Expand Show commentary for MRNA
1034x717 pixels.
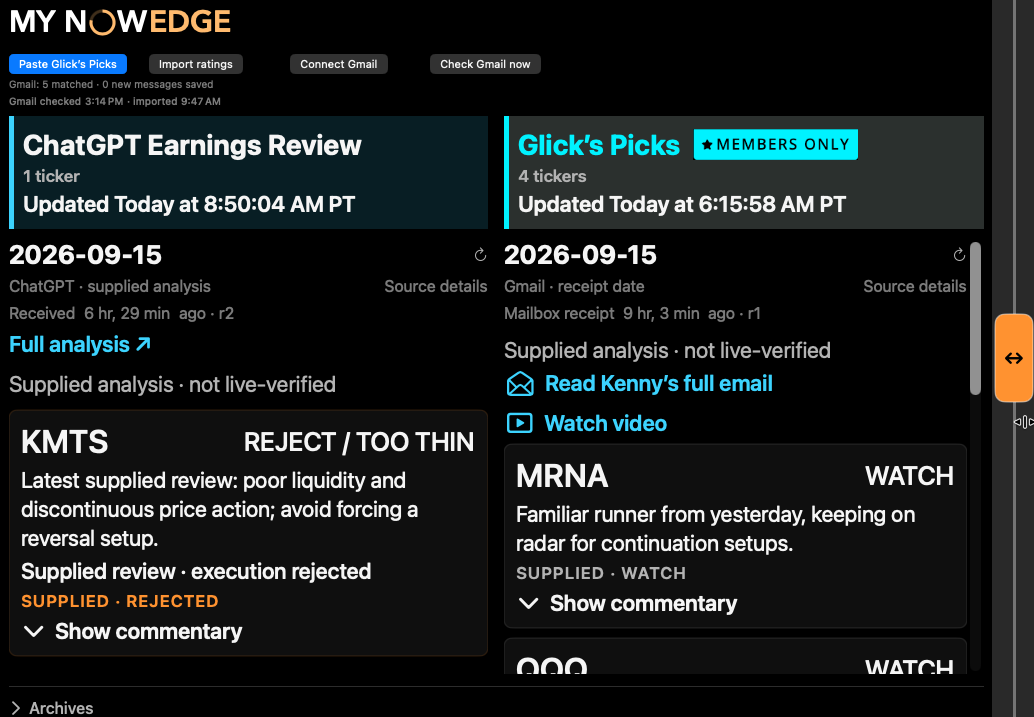[x=627, y=603]
